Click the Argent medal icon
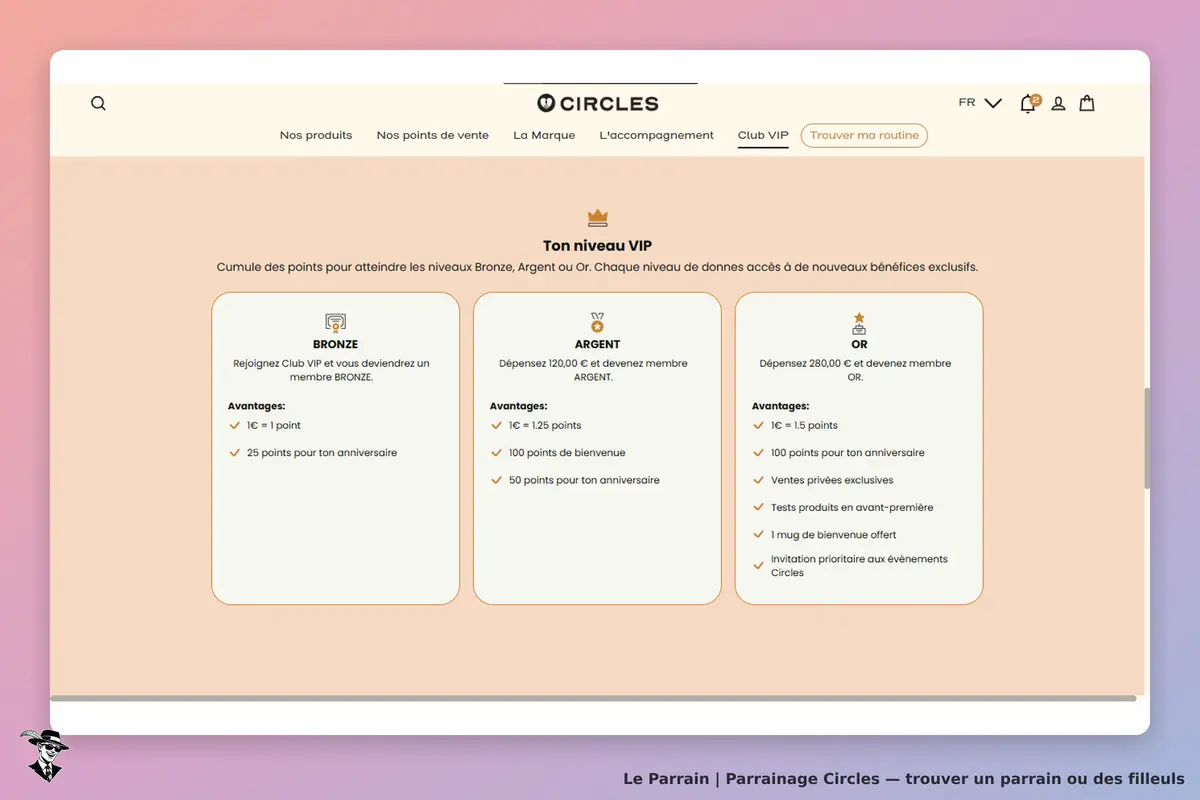1200x800 pixels. [x=597, y=322]
